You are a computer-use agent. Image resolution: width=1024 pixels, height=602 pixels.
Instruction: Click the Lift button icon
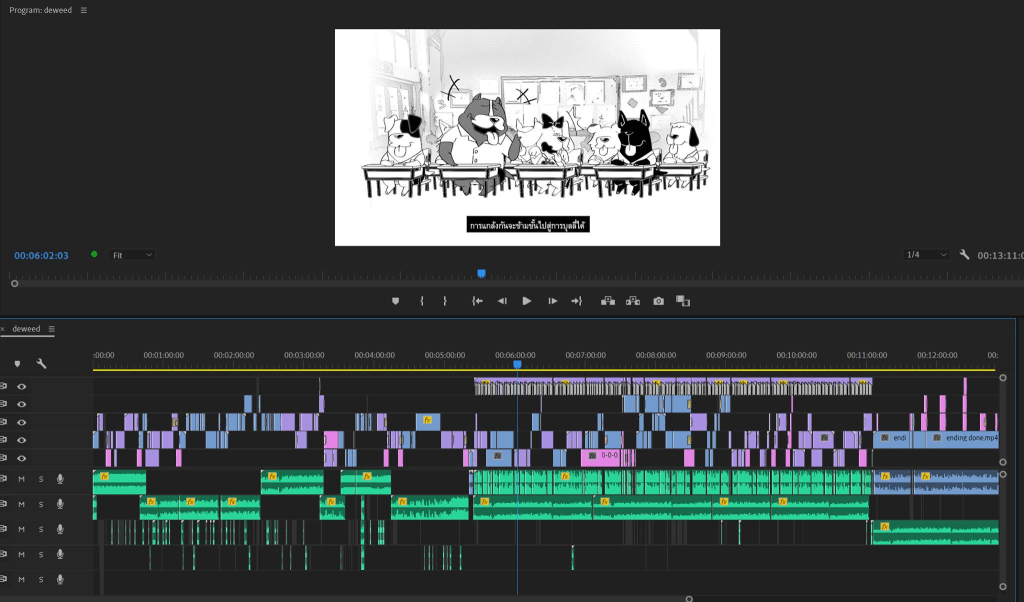tap(607, 301)
